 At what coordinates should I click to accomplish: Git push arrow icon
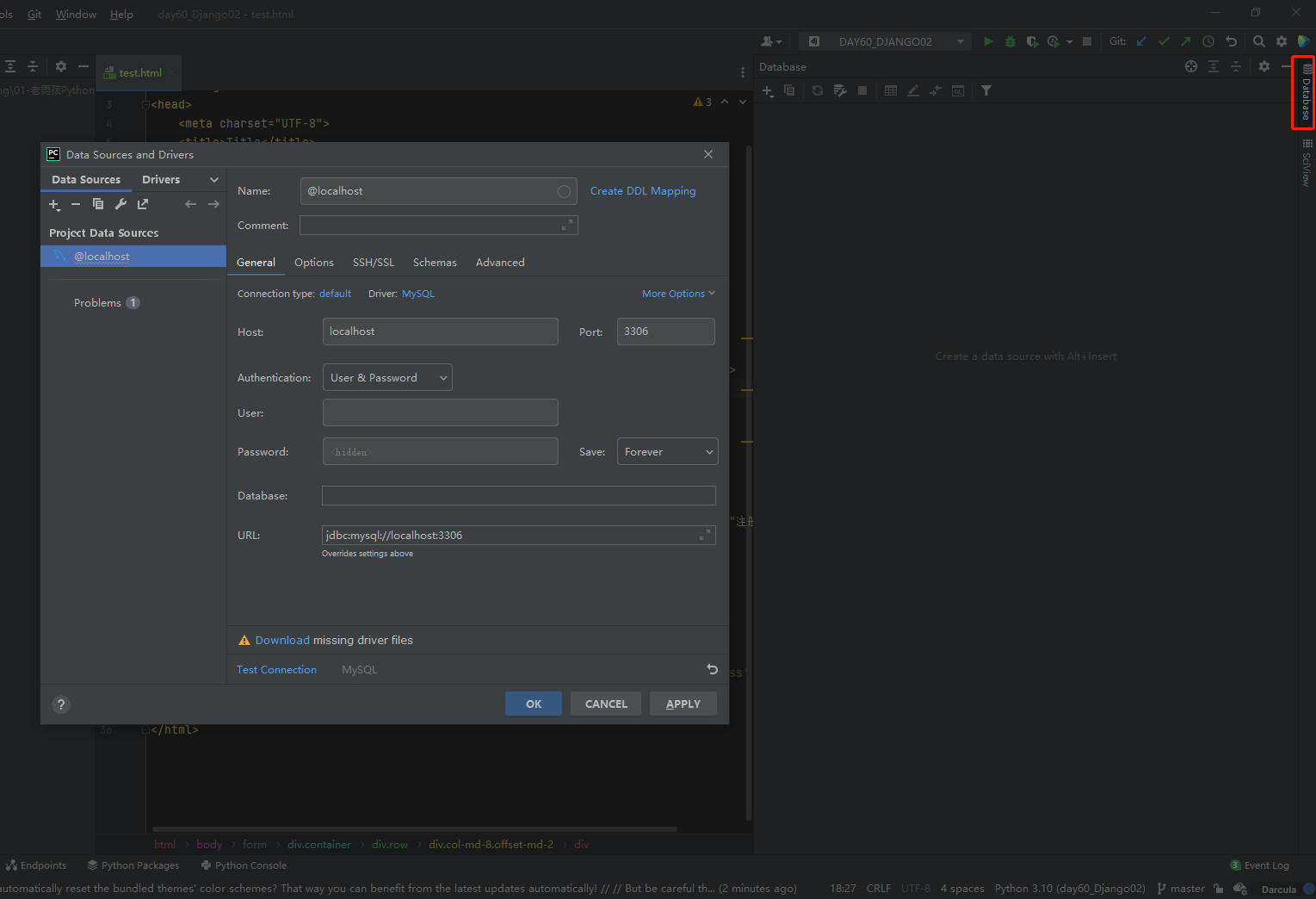(1186, 41)
